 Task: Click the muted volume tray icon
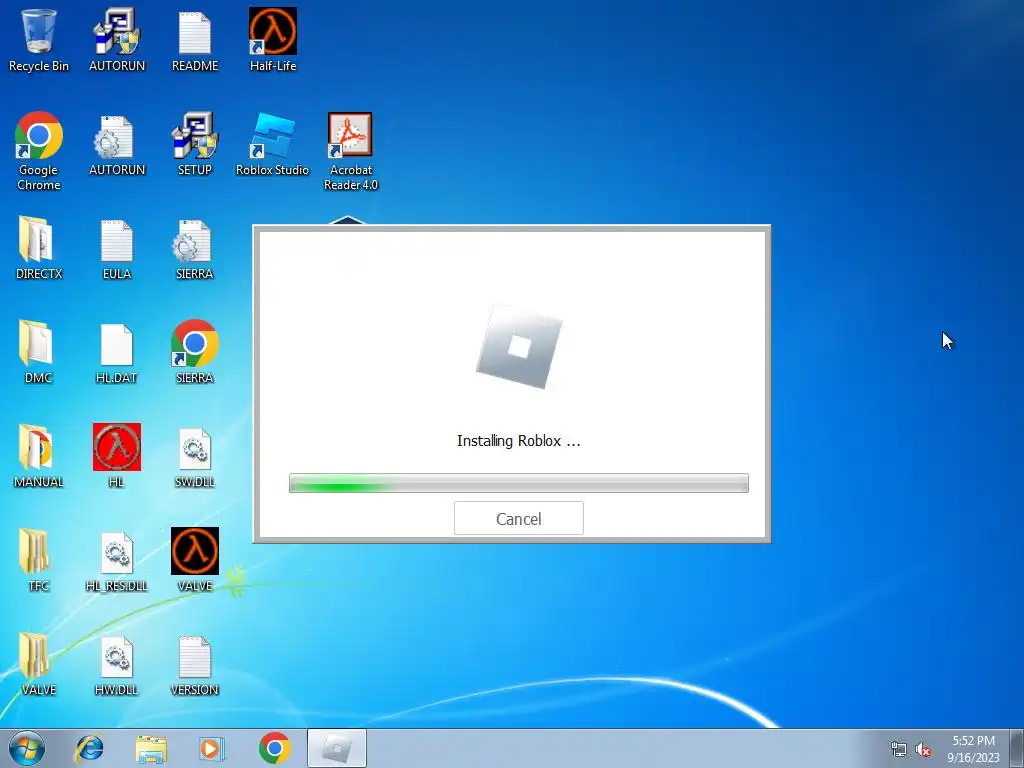[x=923, y=749]
